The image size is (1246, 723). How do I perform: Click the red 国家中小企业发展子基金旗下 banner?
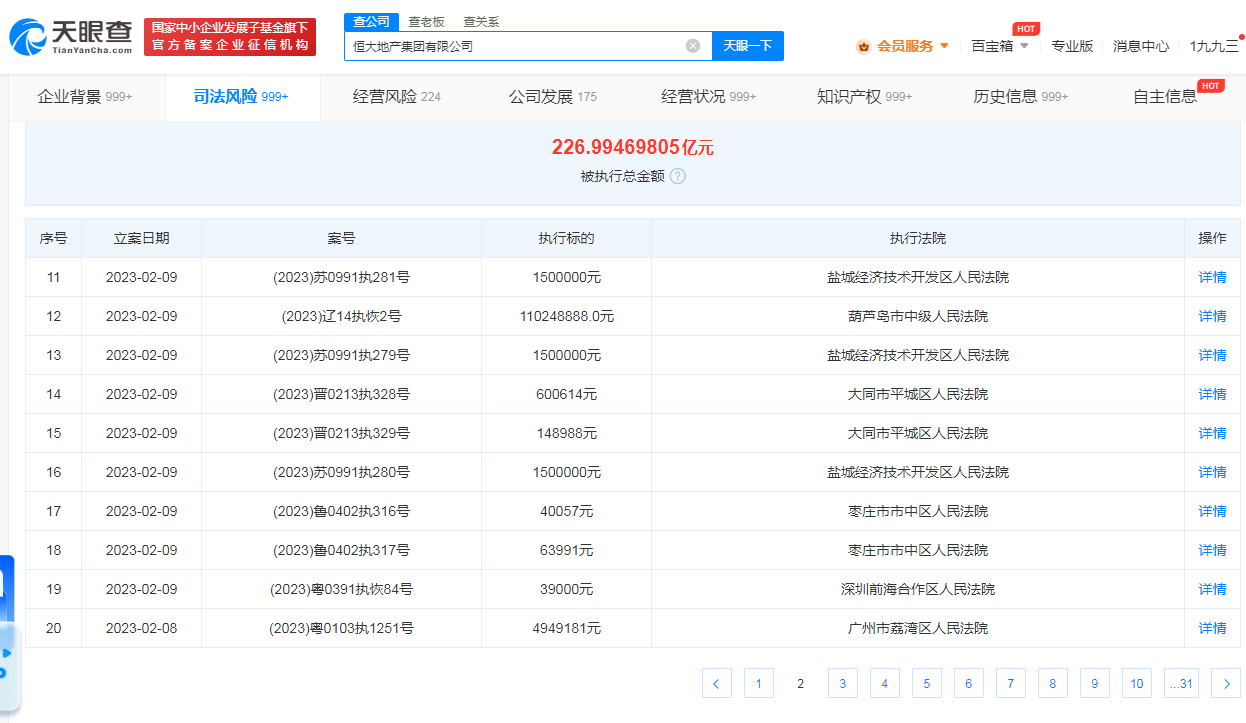click(230, 37)
